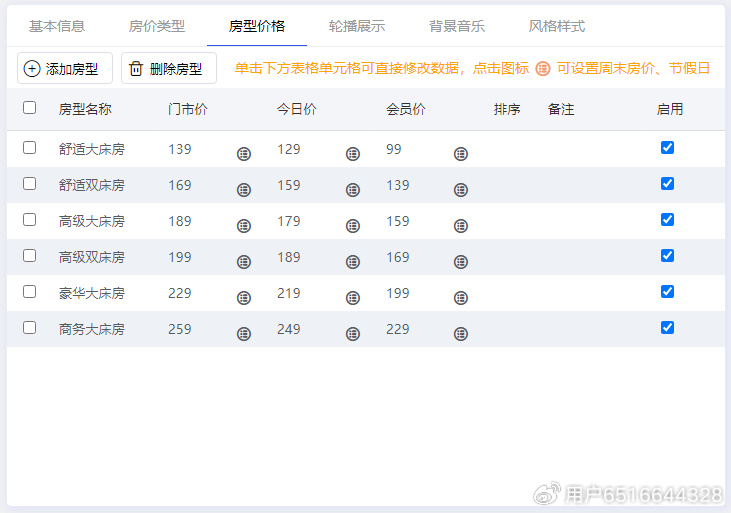Image resolution: width=731 pixels, height=513 pixels.
Task: Click the 房型名称 column header
Action: point(85,109)
